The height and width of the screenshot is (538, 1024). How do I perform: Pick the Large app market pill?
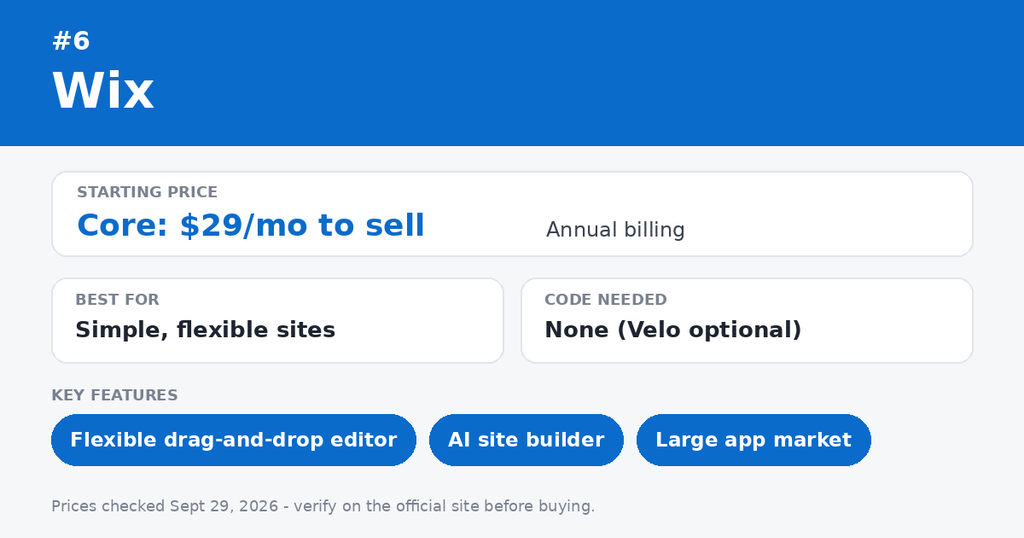tap(754, 440)
